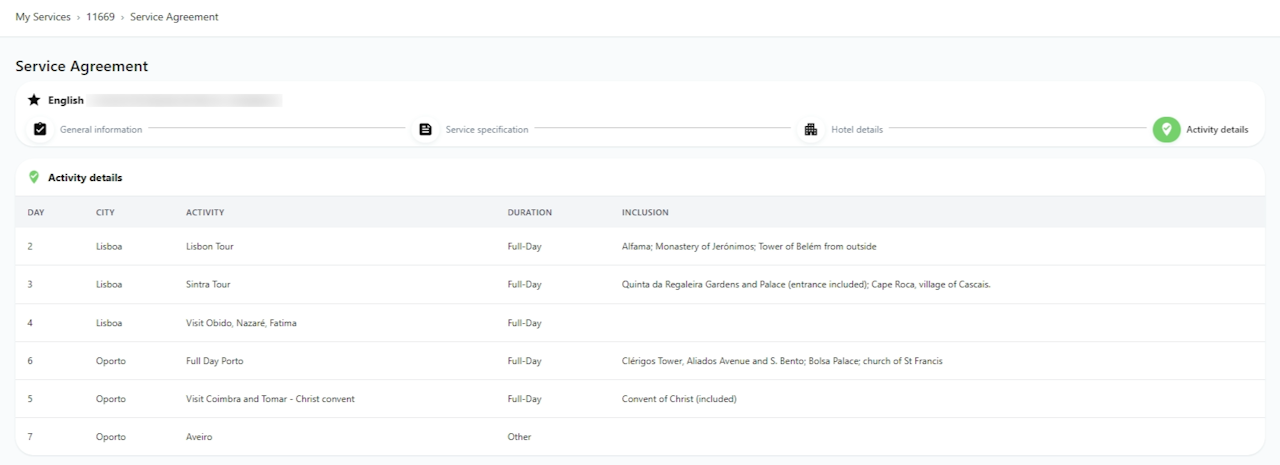
Task: Switch to Service specification step
Action: coord(487,129)
